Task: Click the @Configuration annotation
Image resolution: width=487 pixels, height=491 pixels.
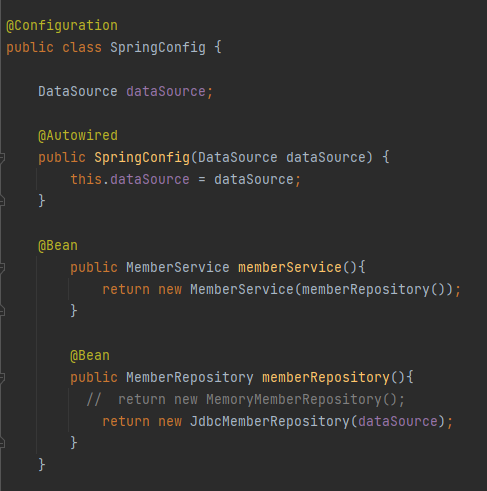Action: tap(62, 26)
